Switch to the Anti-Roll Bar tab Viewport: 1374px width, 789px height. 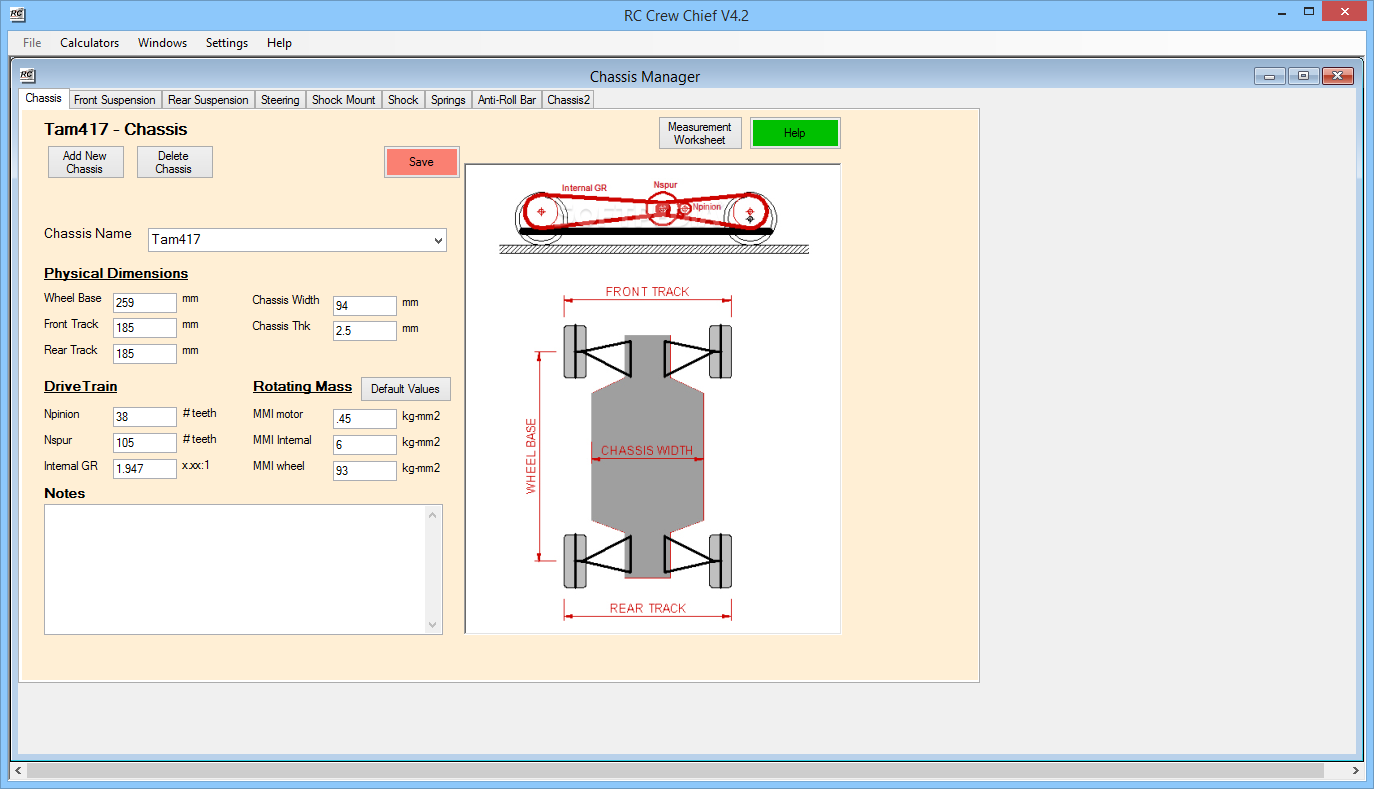point(507,100)
